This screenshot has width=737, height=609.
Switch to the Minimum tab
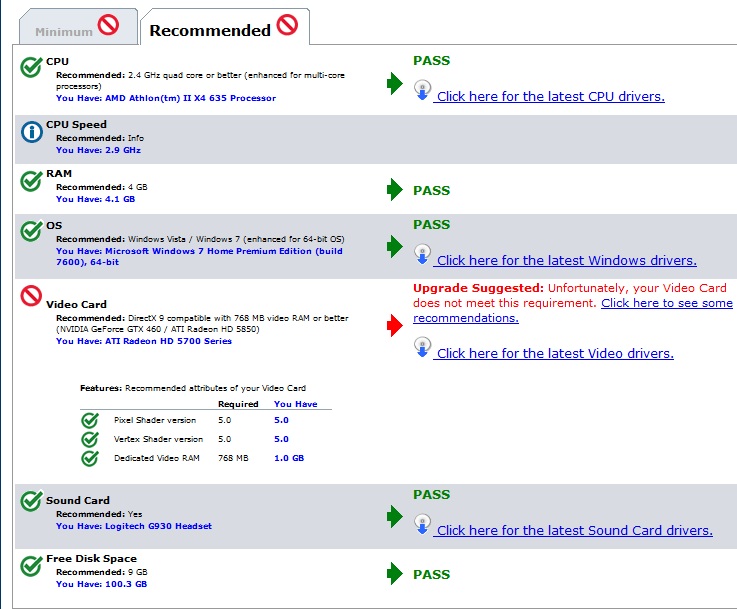pyautogui.click(x=78, y=27)
